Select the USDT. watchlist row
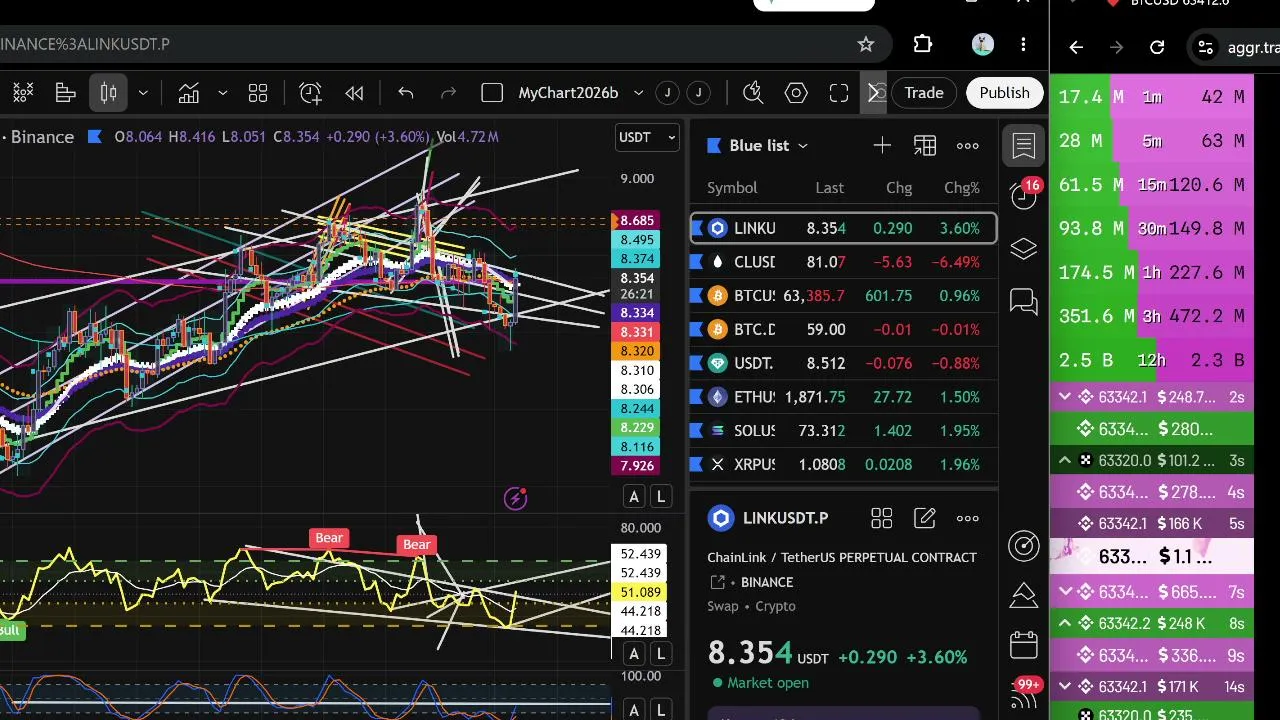The image size is (1280, 720). [x=844, y=363]
